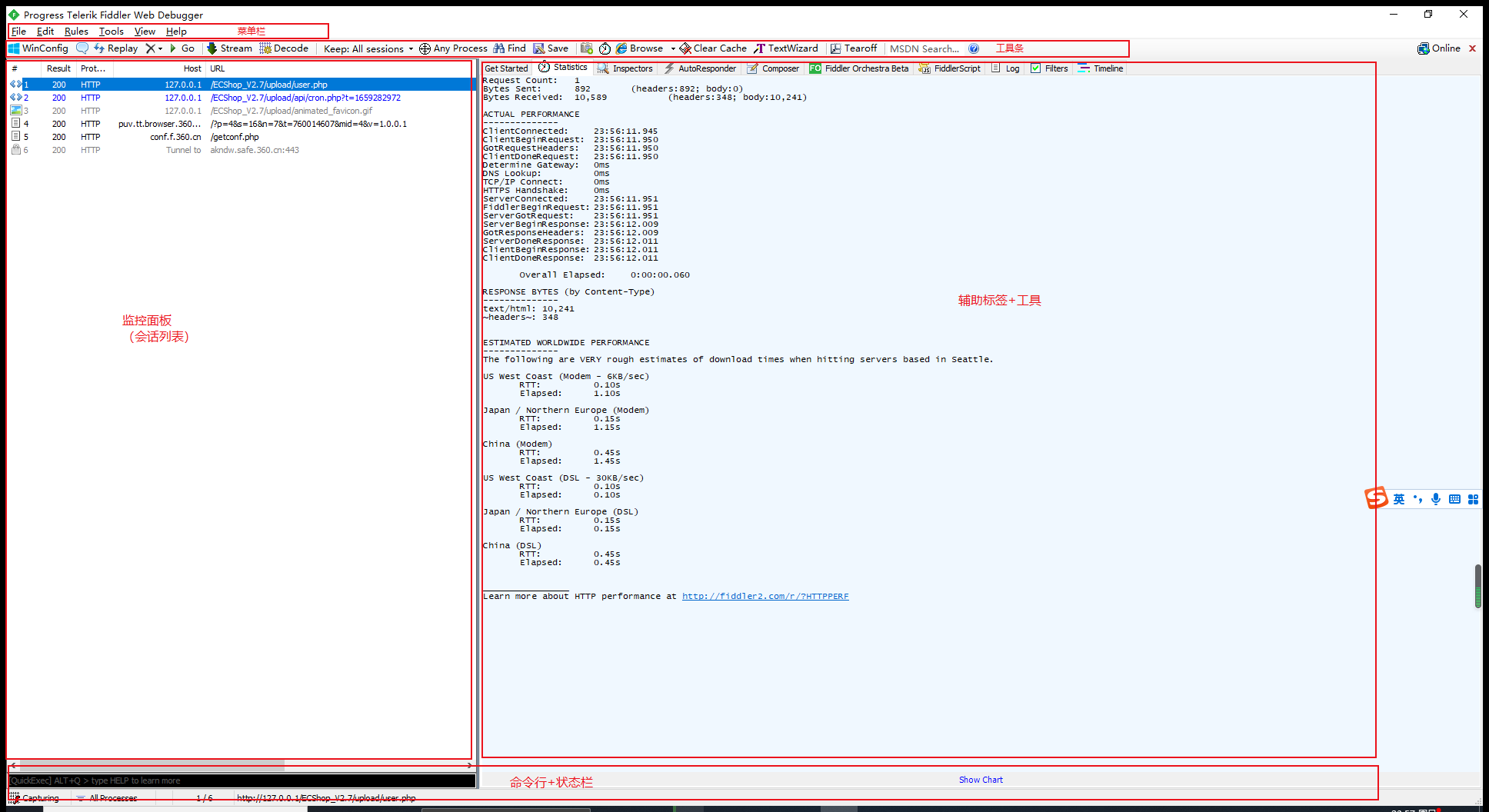Click the Sogou microphone voice input icon
Image resolution: width=1489 pixels, height=812 pixels.
point(1436,499)
